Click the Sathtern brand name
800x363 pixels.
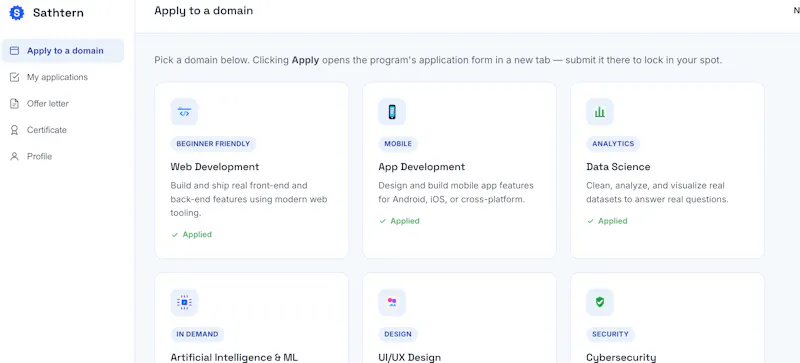click(58, 13)
